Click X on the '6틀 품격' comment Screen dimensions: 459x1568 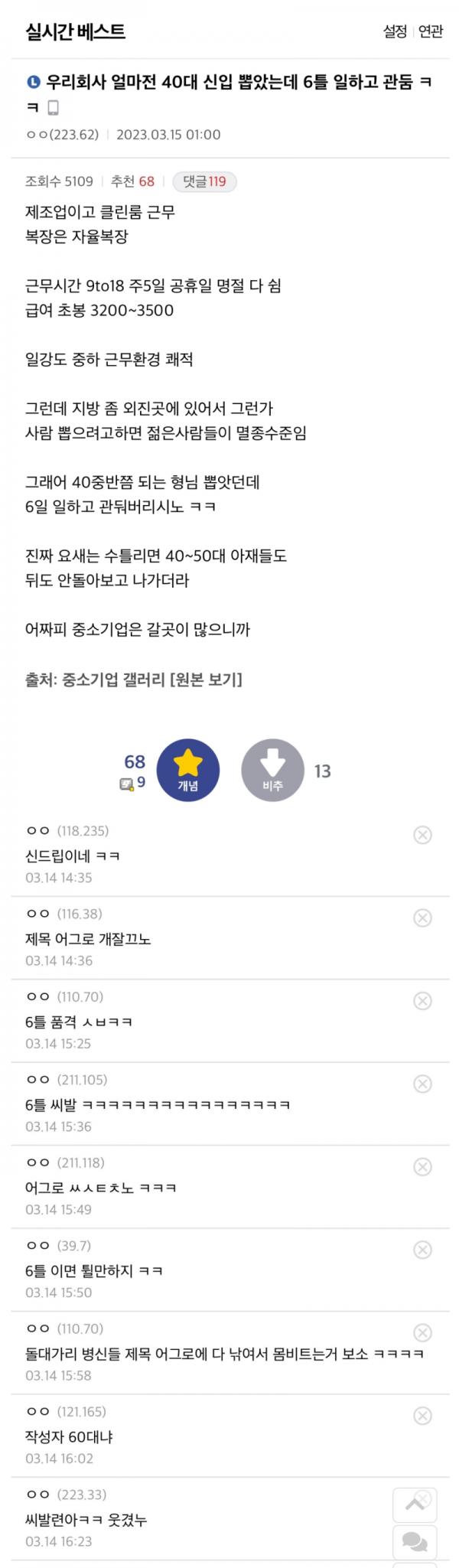tap(422, 1001)
